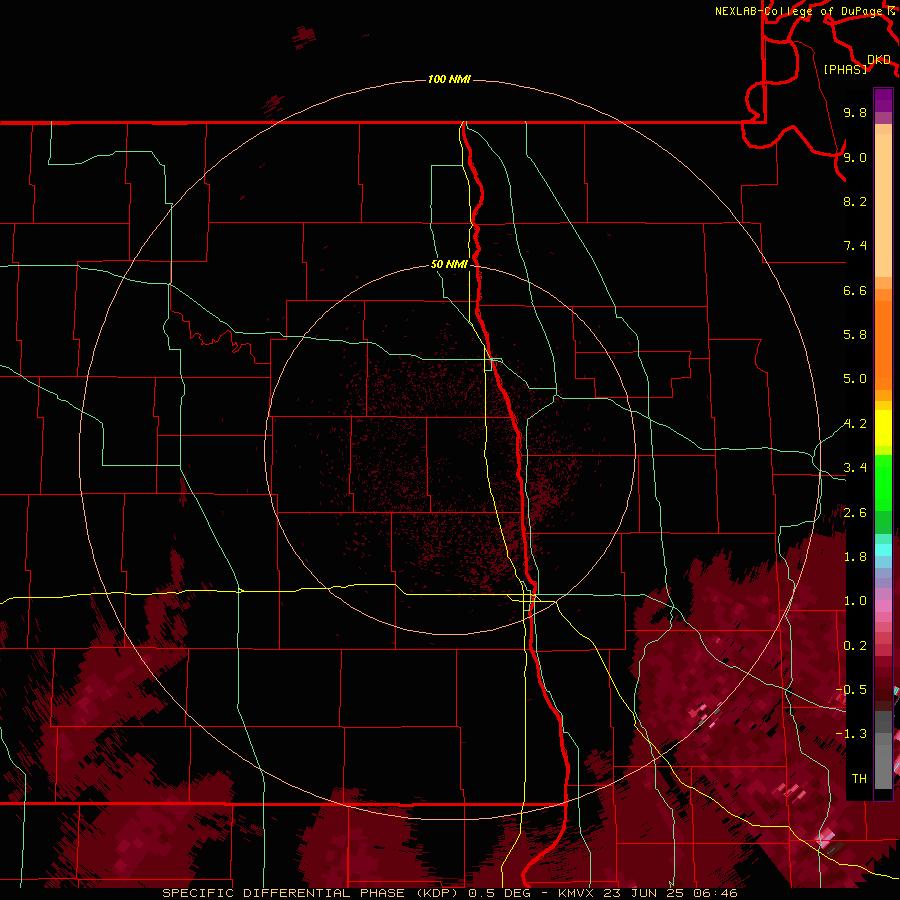Click the 0.2 scale value
This screenshot has height=900, width=900.
click(x=855, y=646)
